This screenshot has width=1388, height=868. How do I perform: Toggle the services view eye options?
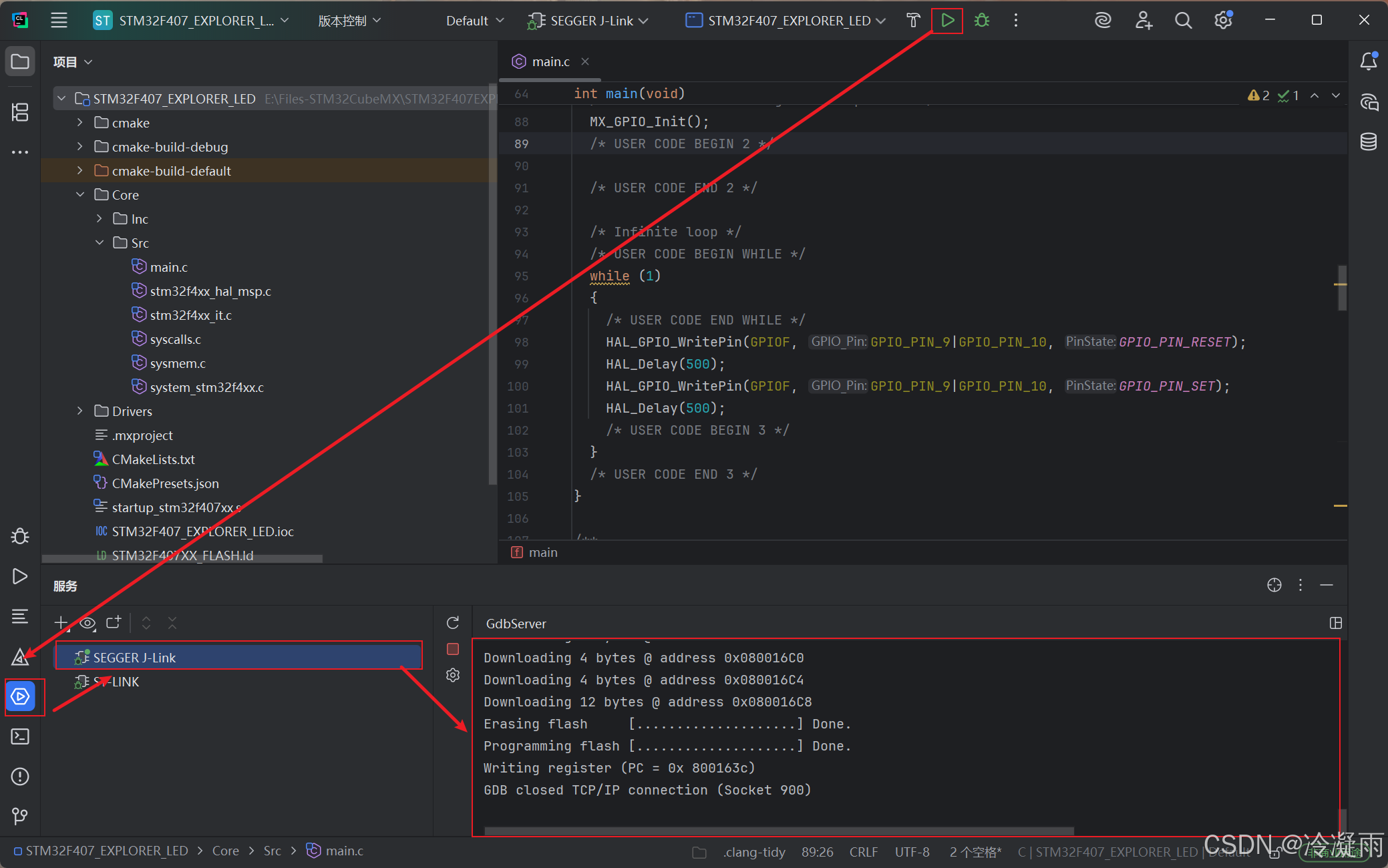(88, 623)
